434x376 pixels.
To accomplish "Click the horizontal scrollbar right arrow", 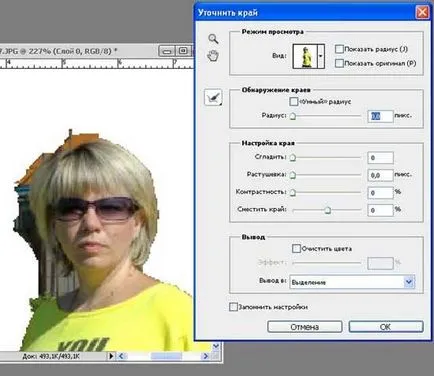I will (x=206, y=356).
